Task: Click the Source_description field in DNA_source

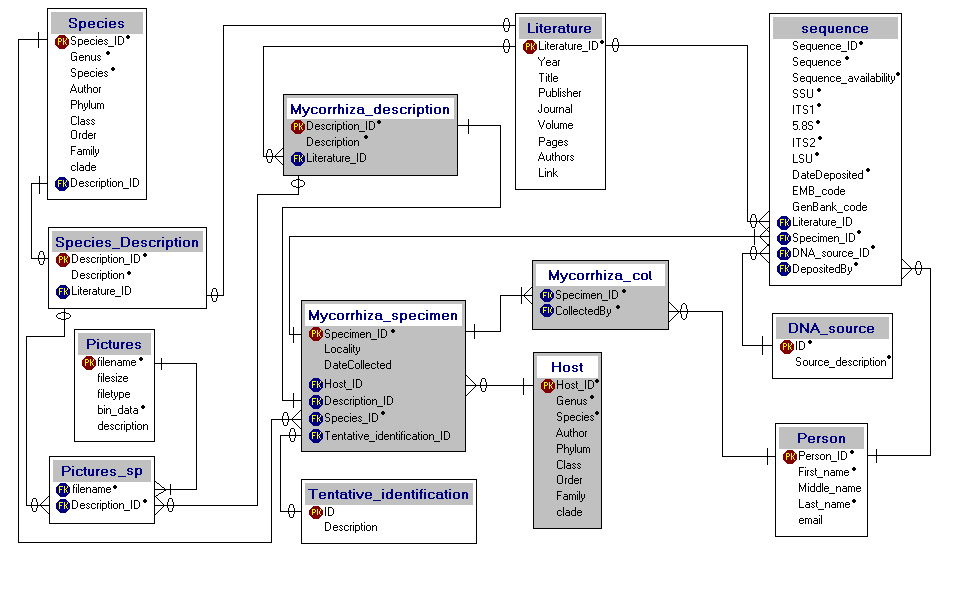Action: click(841, 362)
